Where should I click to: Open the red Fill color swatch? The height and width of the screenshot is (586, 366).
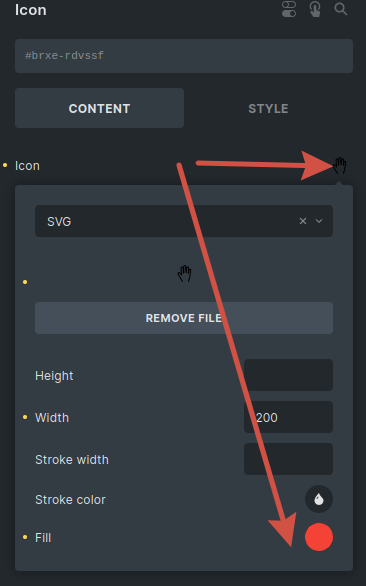coord(319,537)
